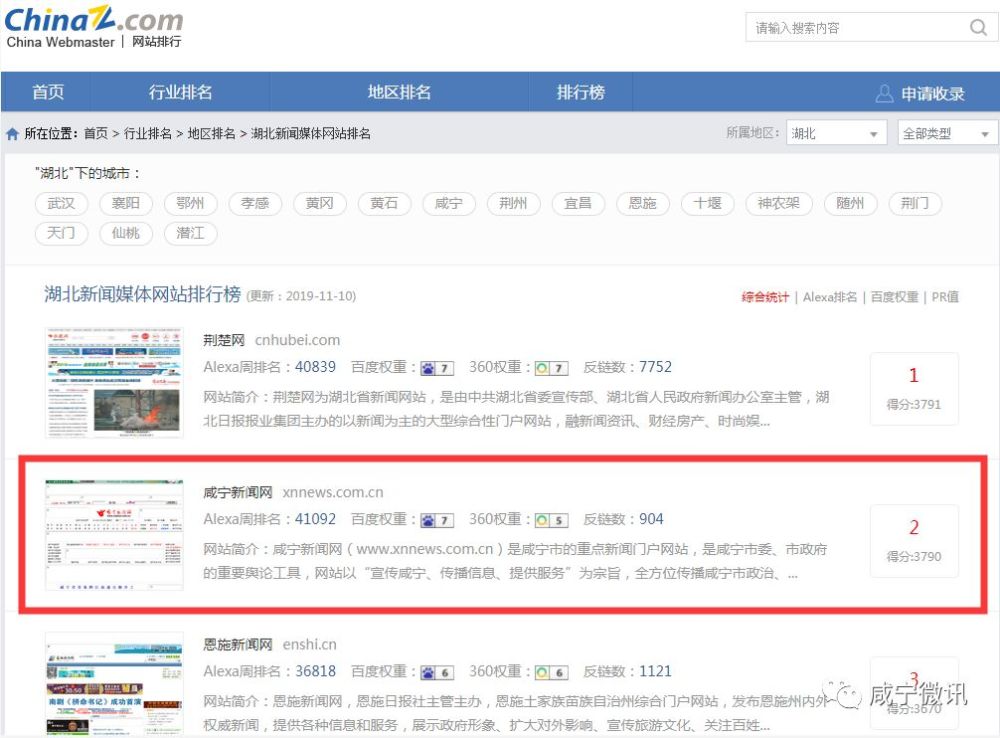This screenshot has height=738, width=1000.
Task: Select the 潜江 city tag
Action: (x=190, y=233)
